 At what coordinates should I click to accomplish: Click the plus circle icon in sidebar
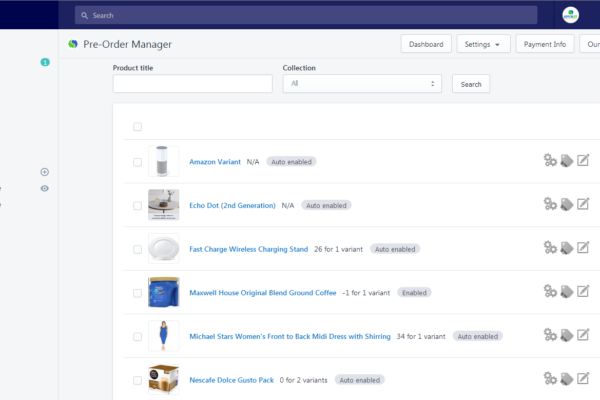click(x=44, y=172)
